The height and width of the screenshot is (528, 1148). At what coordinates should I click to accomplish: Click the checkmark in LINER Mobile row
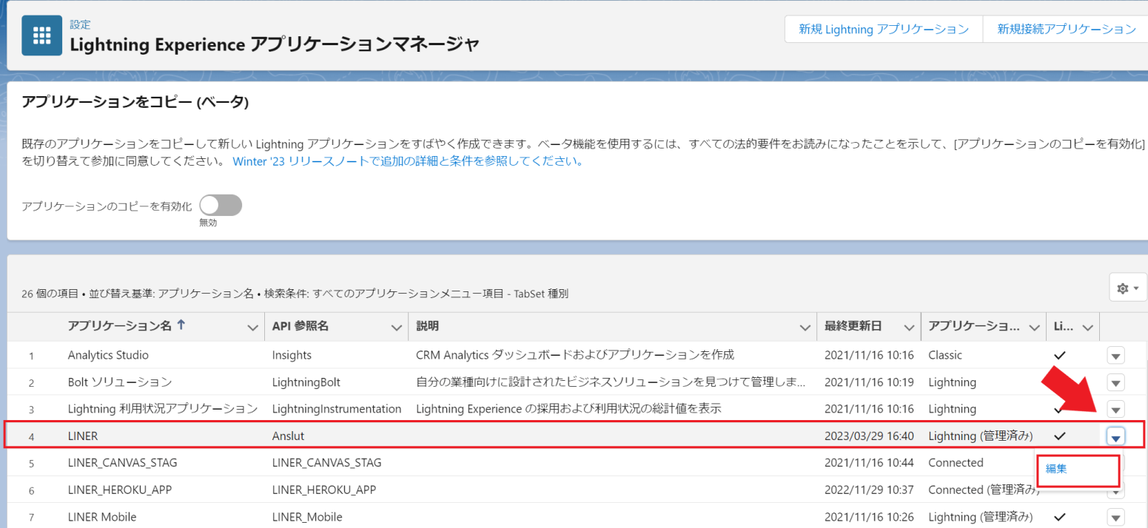(x=1059, y=516)
